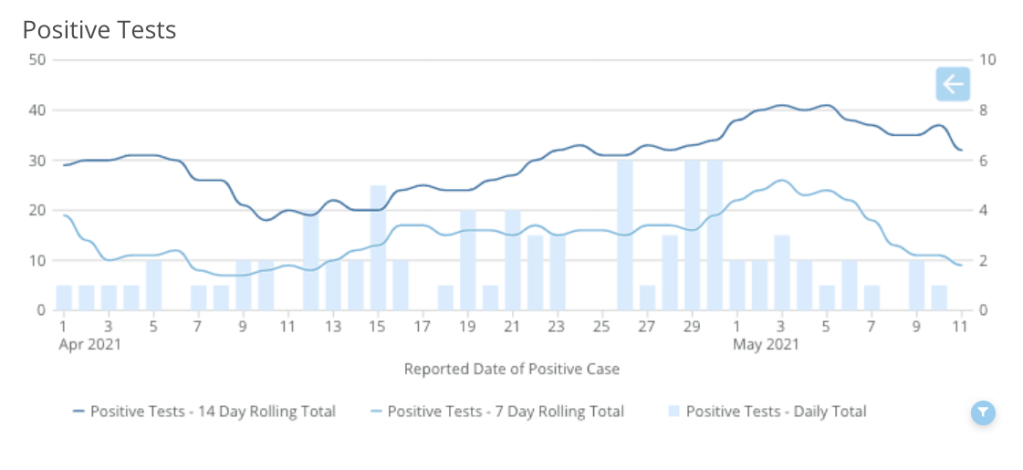Click the May 3 daily total bar

coord(782,273)
